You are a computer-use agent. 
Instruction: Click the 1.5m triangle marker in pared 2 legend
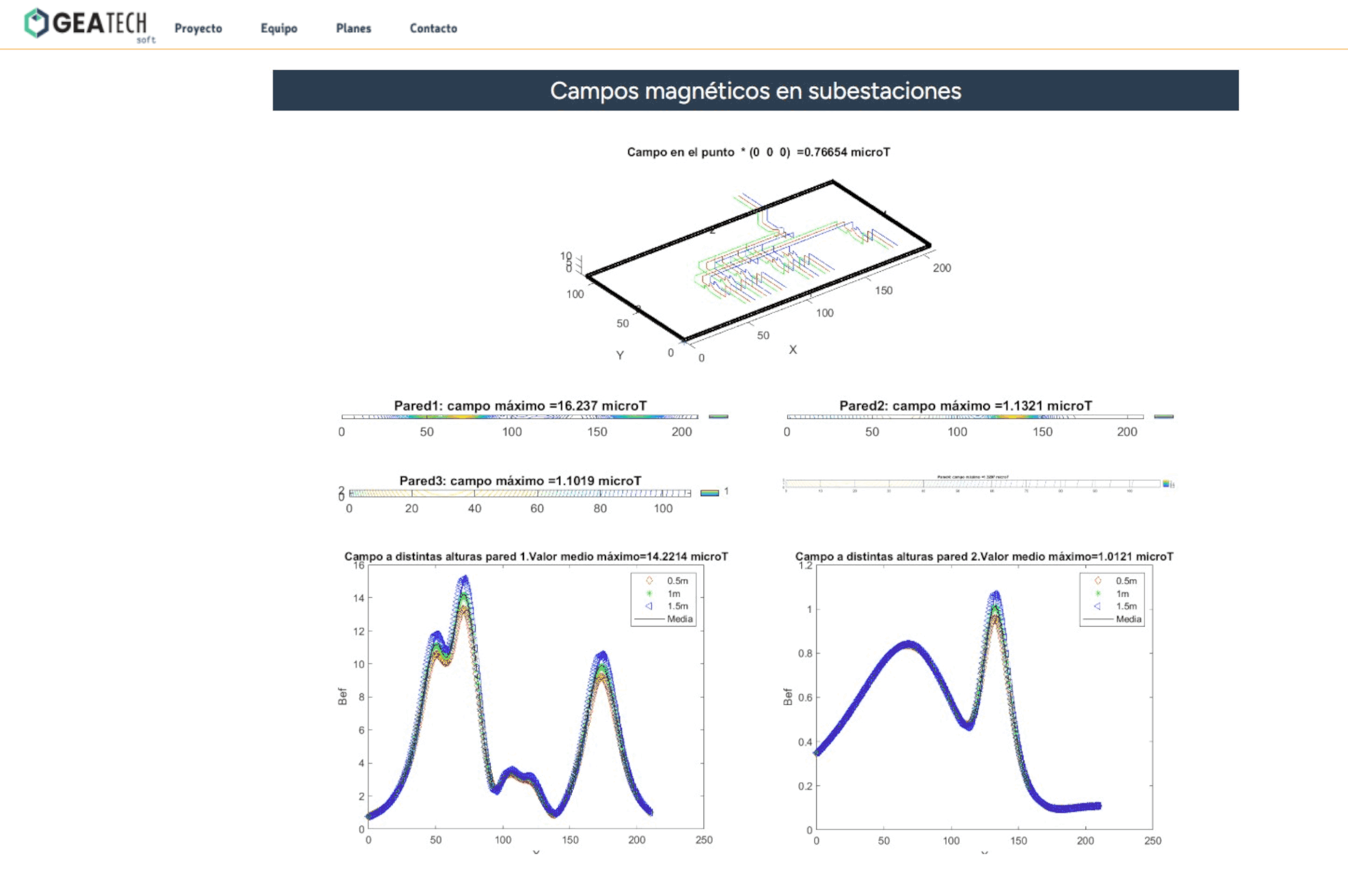[x=1098, y=606]
